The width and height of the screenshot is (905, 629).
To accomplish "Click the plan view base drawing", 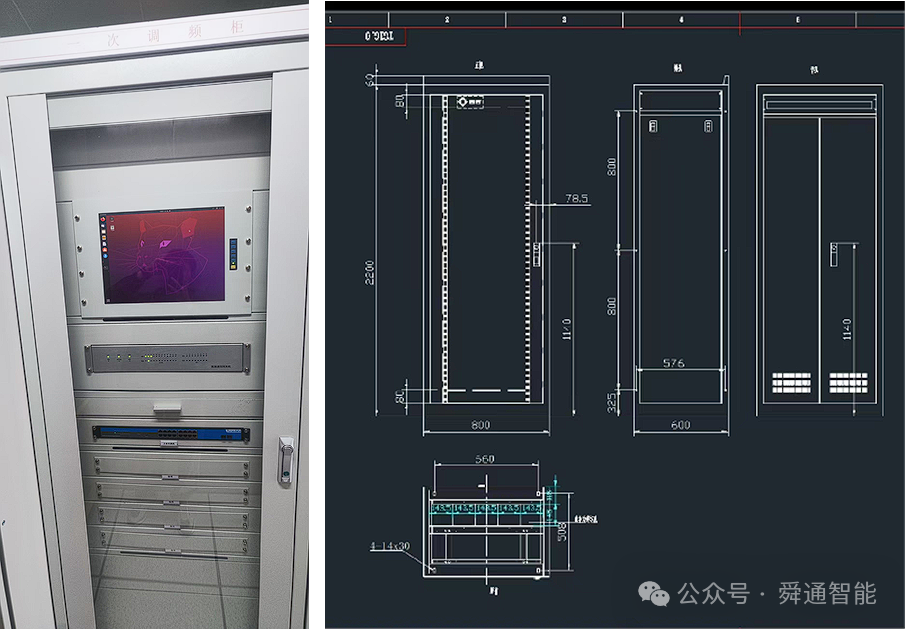I will (x=487, y=531).
